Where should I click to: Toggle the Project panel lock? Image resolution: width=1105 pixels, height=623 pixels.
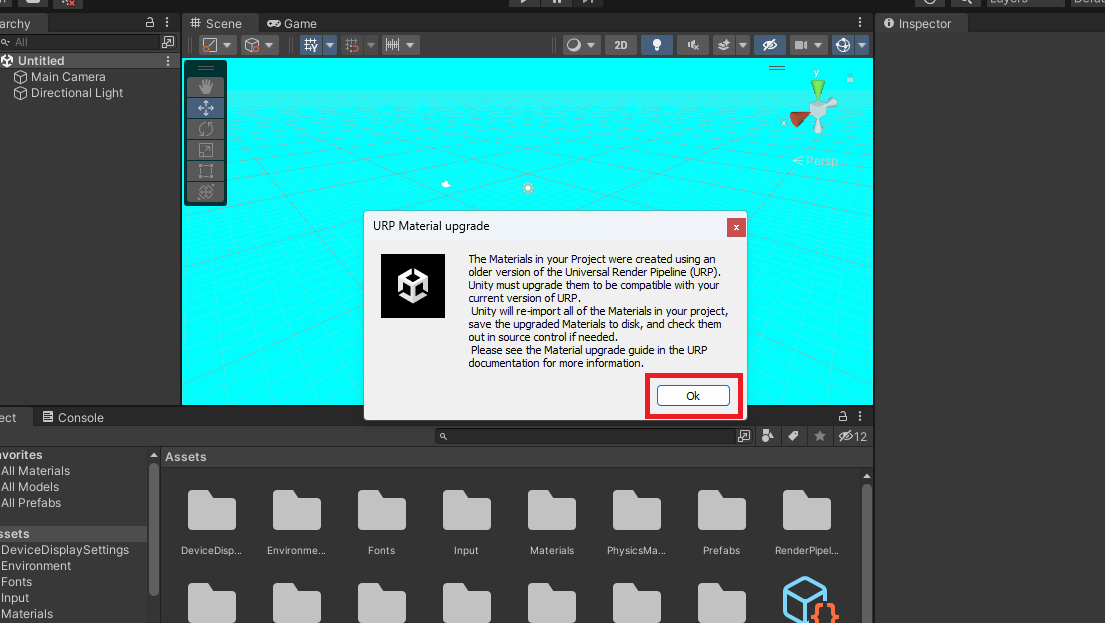click(x=842, y=417)
